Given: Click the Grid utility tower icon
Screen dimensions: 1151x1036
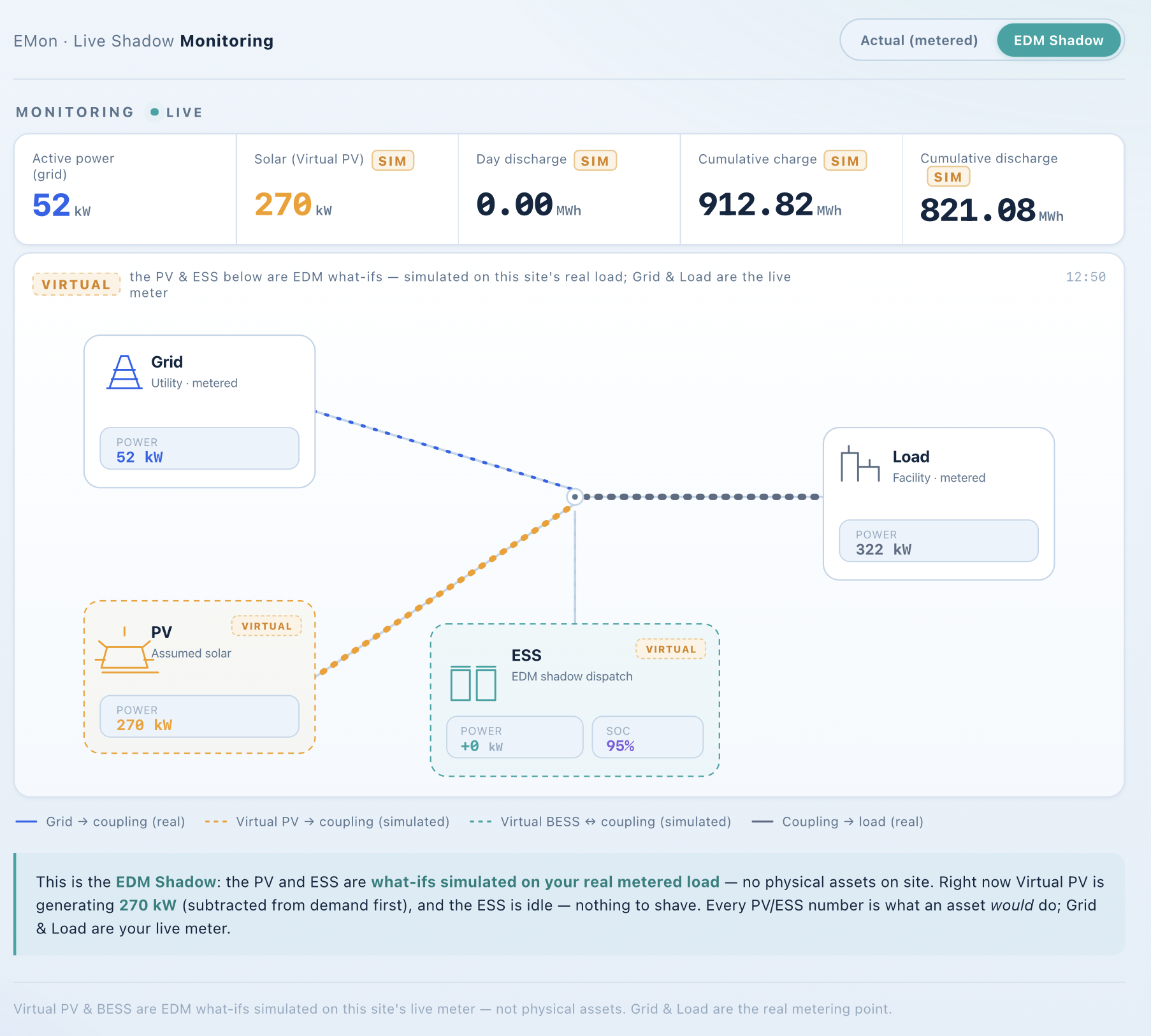Looking at the screenshot, I should (x=124, y=372).
